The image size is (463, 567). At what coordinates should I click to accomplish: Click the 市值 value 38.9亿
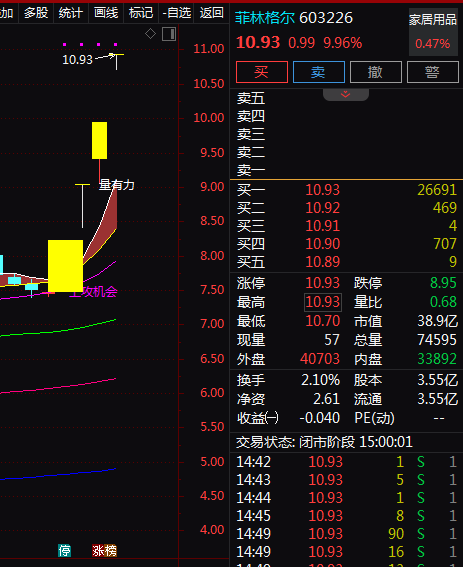click(438, 321)
